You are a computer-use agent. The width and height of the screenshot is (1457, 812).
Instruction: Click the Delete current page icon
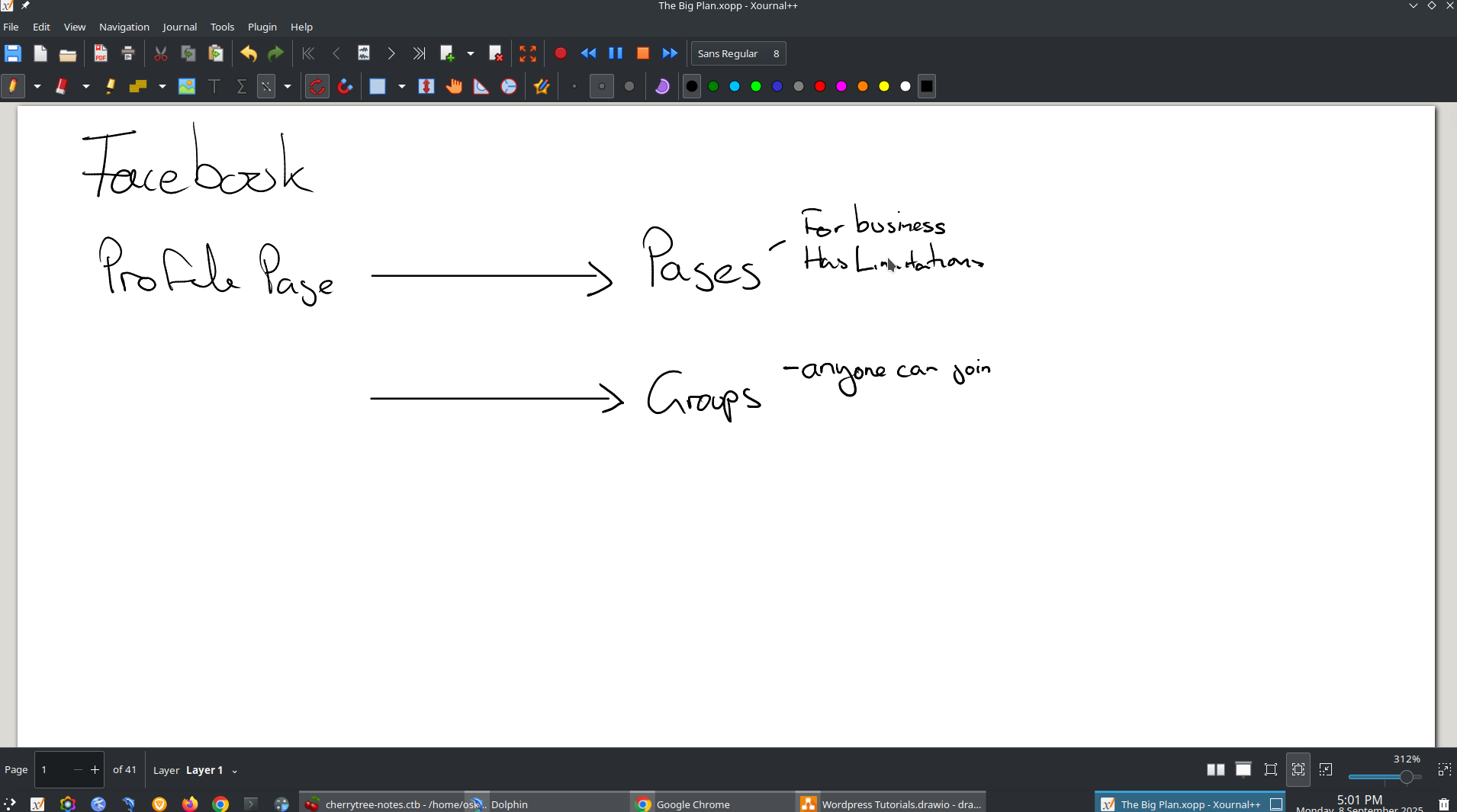point(496,53)
